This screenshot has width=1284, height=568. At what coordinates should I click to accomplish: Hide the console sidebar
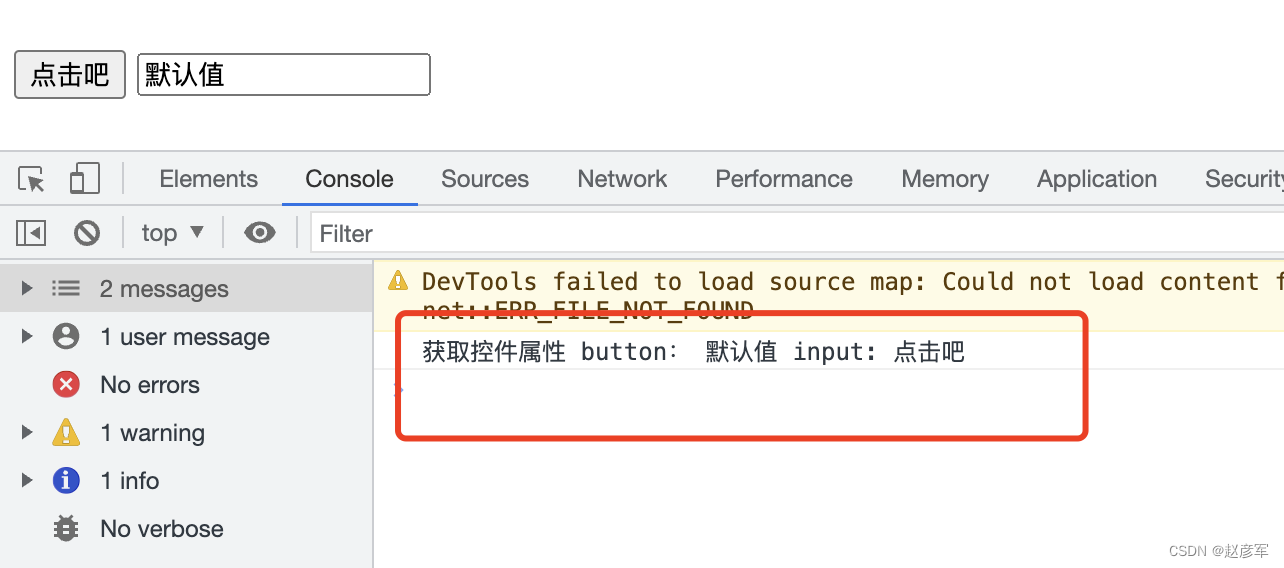pos(31,233)
